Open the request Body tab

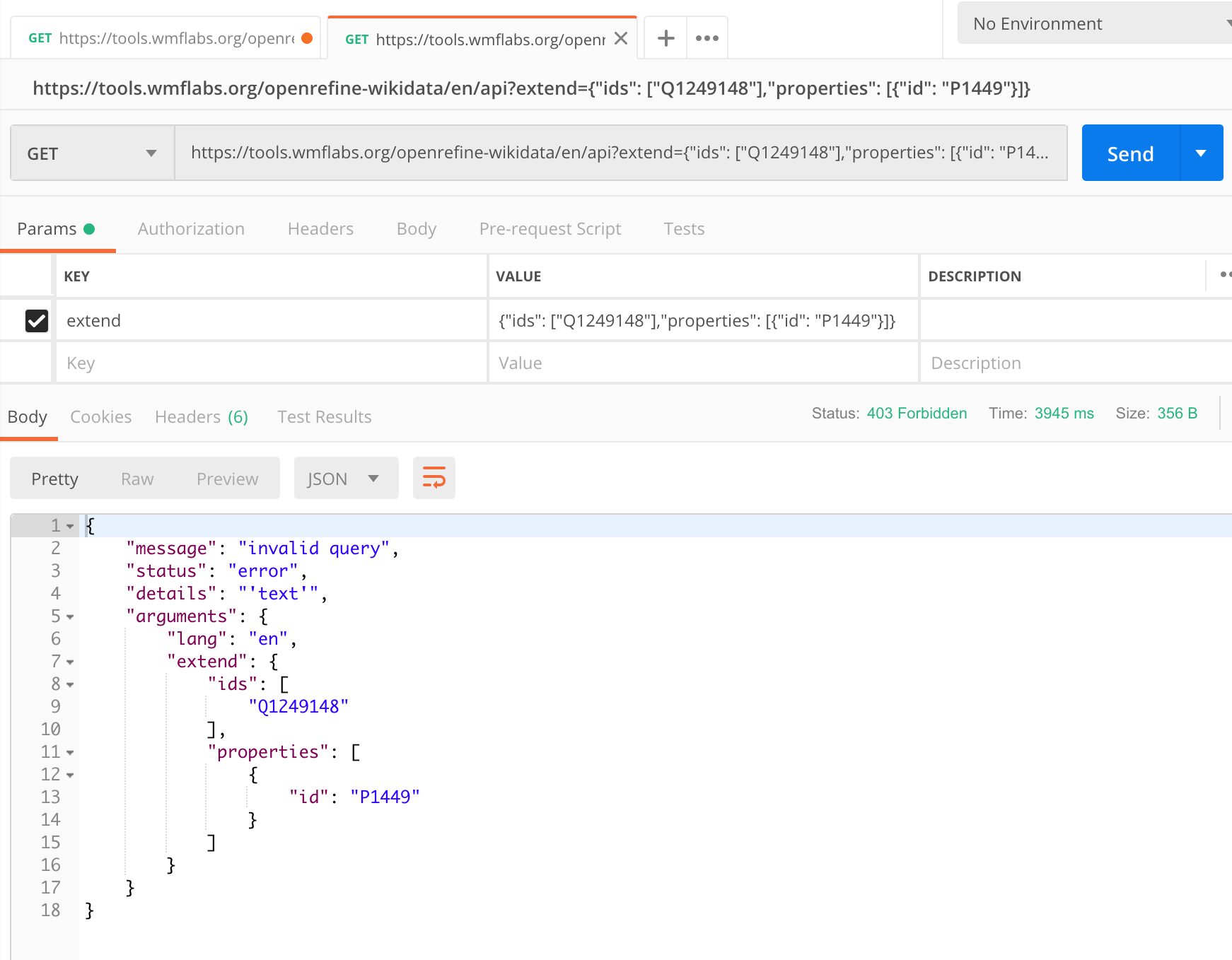417,229
